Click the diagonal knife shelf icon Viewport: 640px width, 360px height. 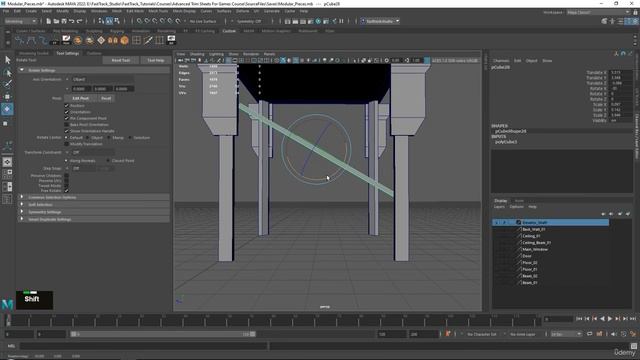148,40
